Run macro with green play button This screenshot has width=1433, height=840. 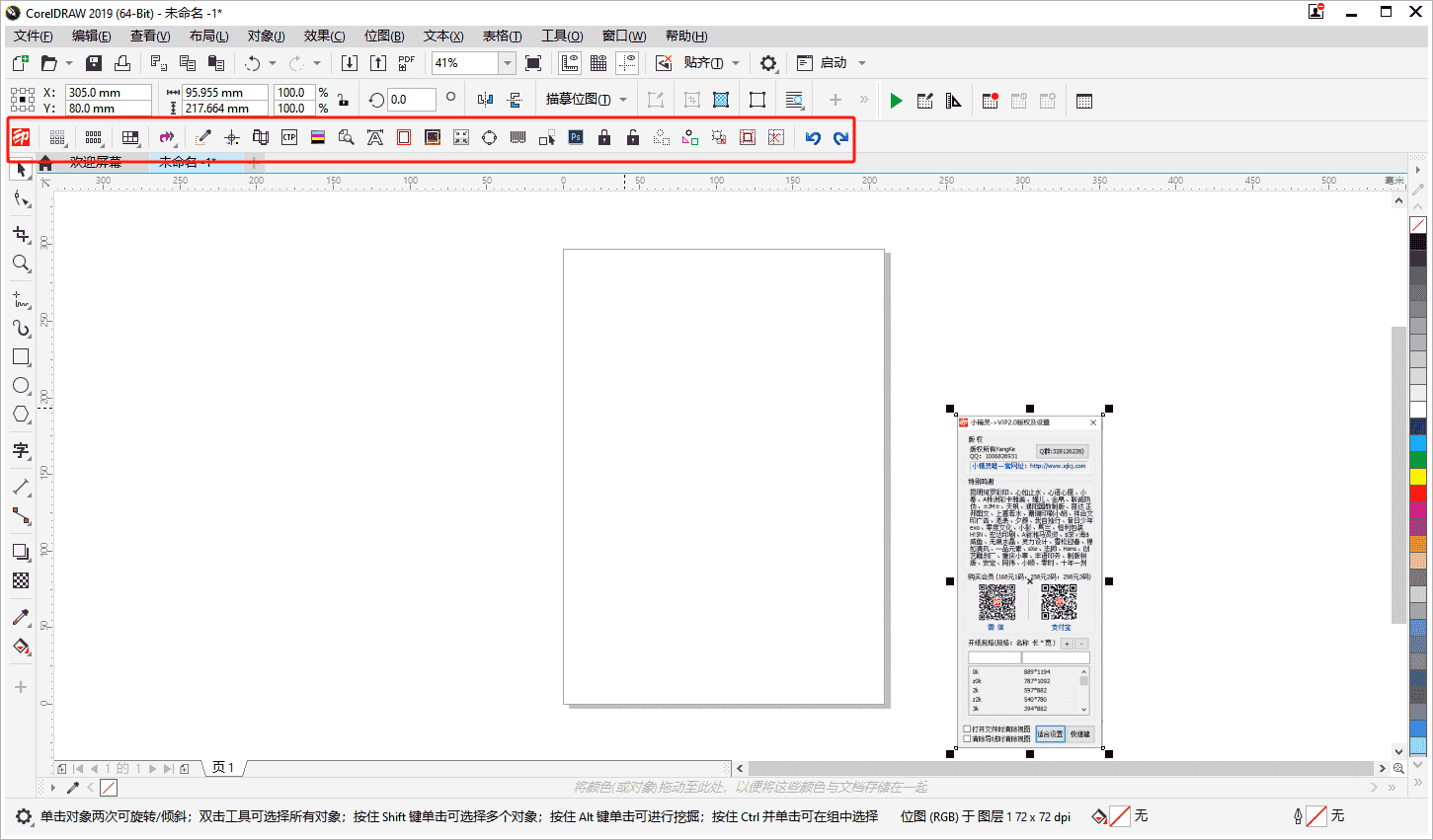[896, 101]
